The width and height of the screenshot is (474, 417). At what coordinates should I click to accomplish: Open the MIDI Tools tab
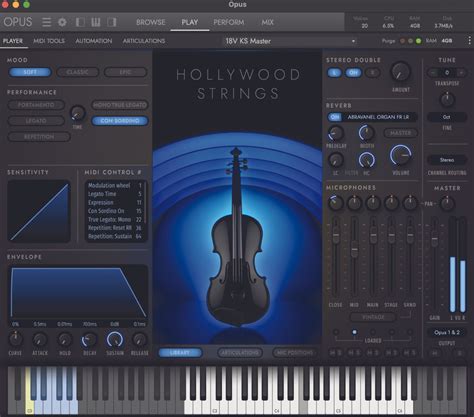pyautogui.click(x=49, y=41)
